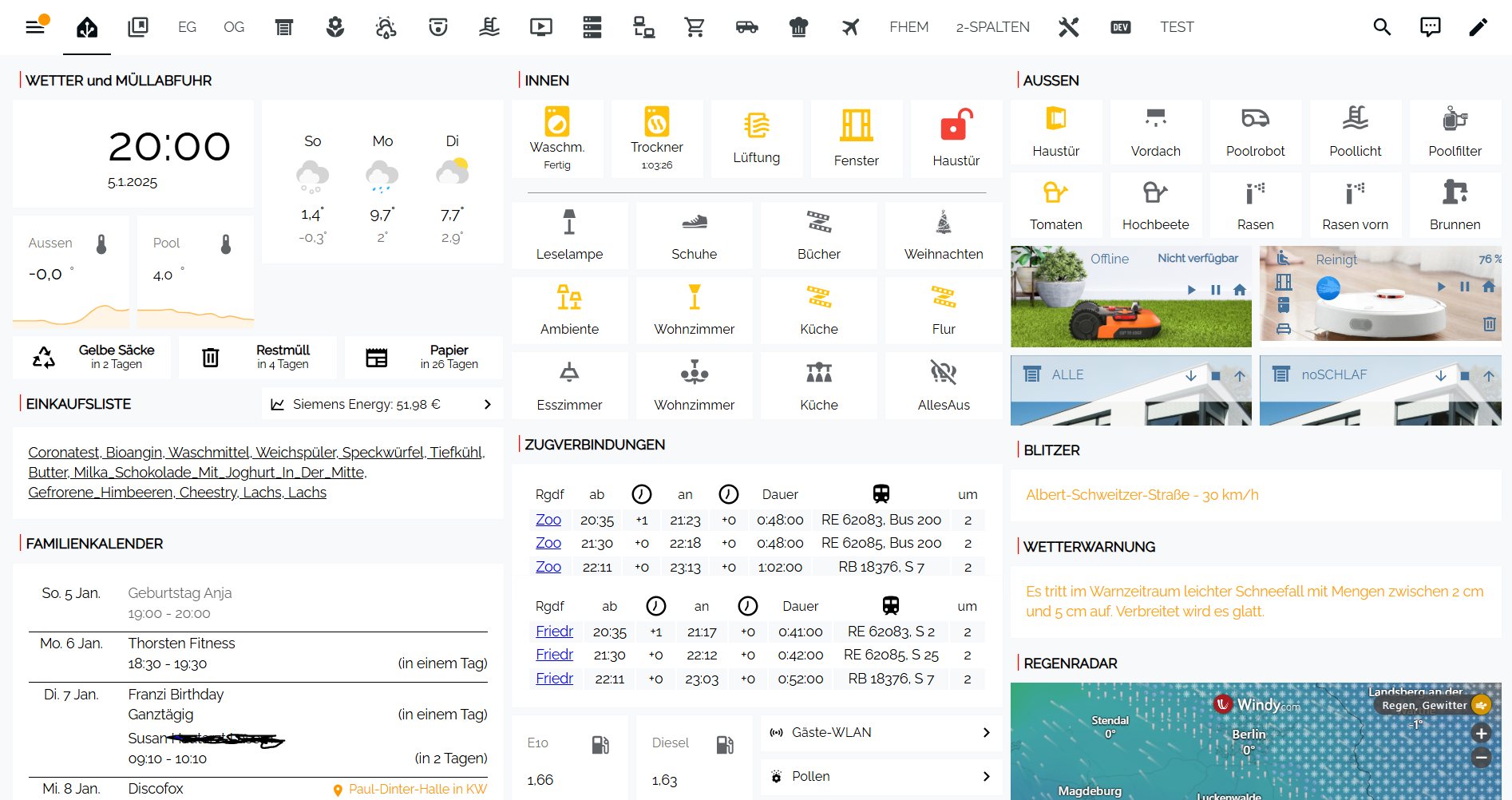
Task: Toggle the Haustür lock in INNEN
Action: click(x=956, y=137)
